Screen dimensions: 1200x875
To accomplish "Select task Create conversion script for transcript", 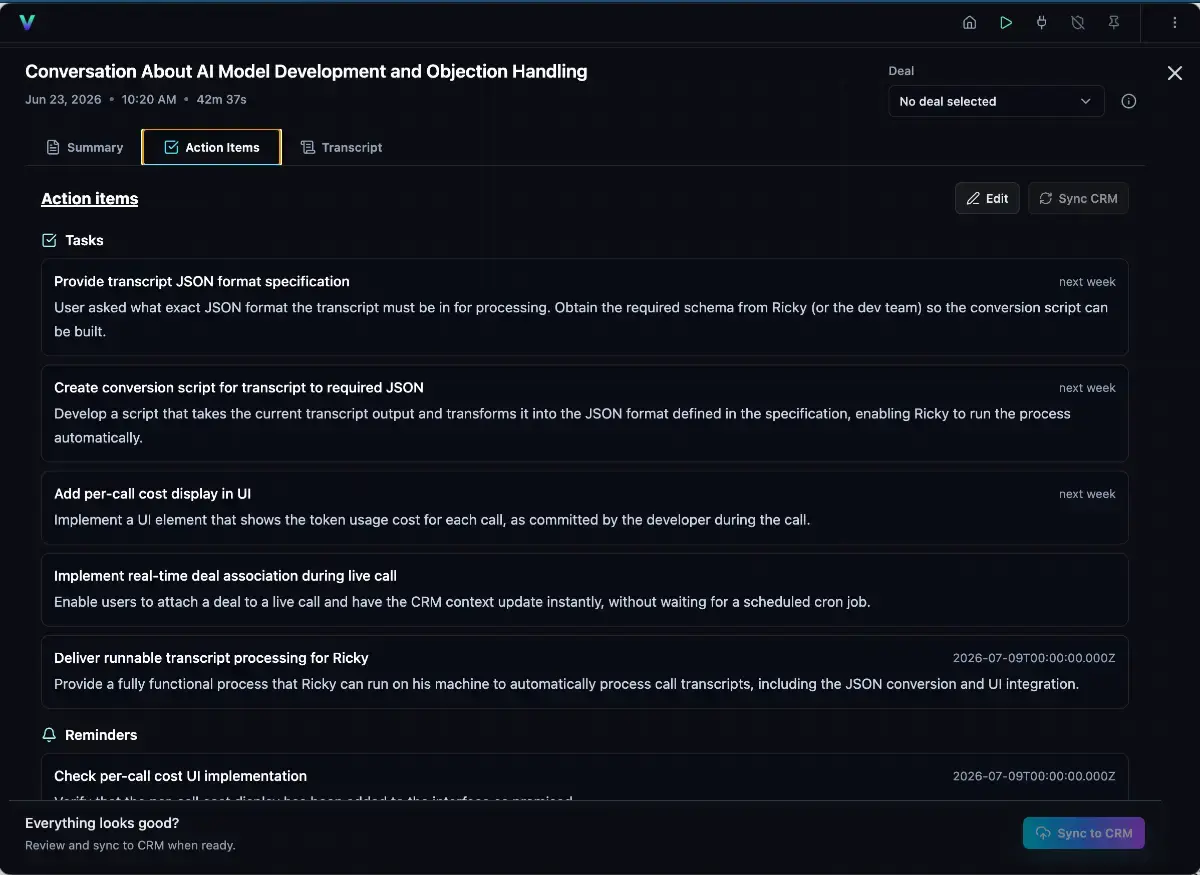I will click(584, 413).
